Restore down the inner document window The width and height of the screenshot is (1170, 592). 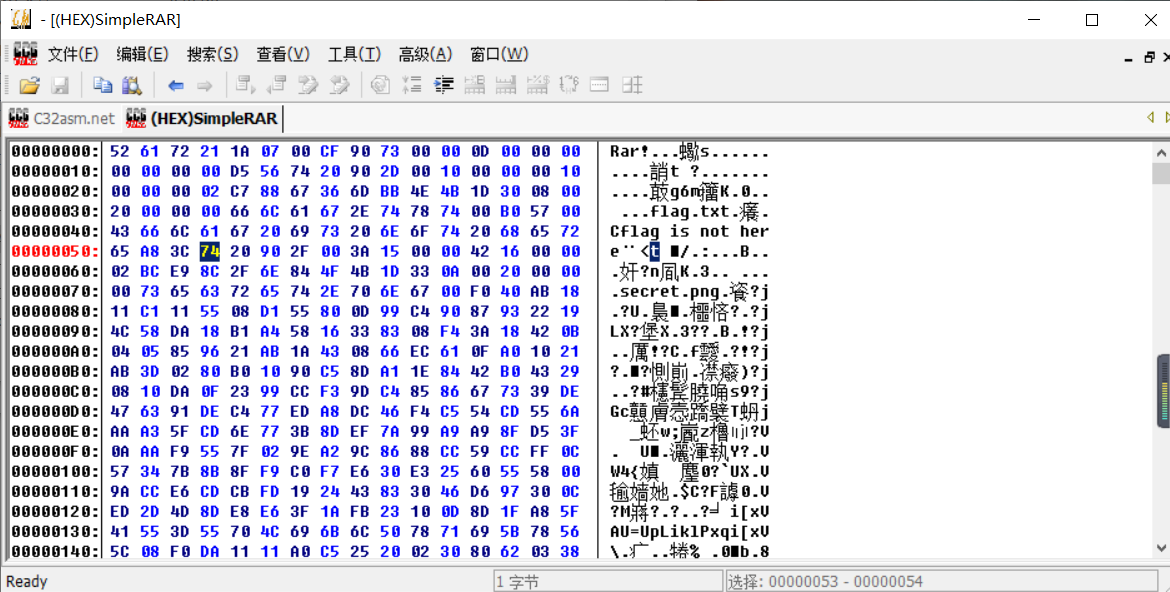coord(1149,57)
